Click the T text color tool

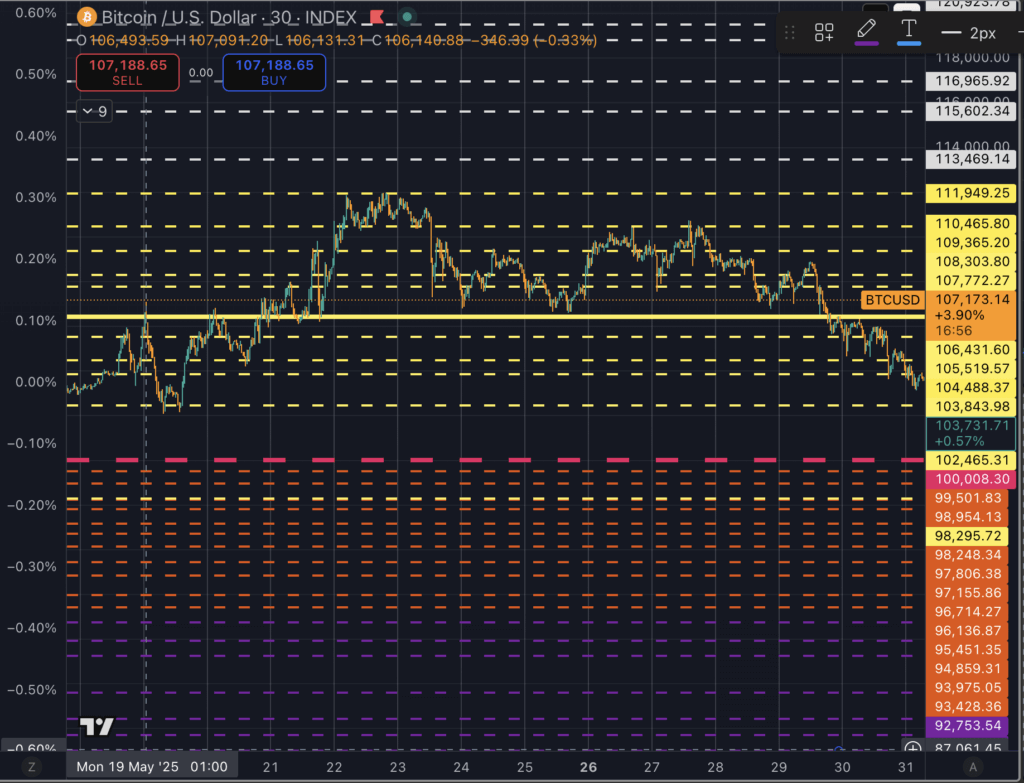pyautogui.click(x=908, y=32)
